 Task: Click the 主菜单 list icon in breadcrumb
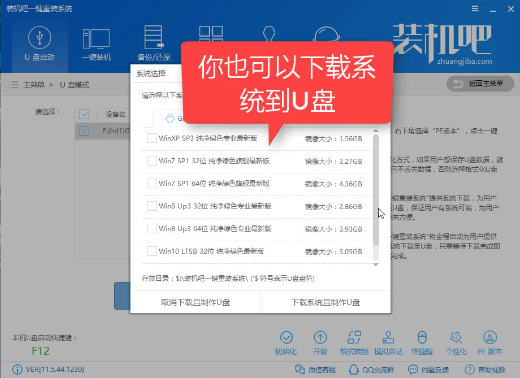point(13,84)
